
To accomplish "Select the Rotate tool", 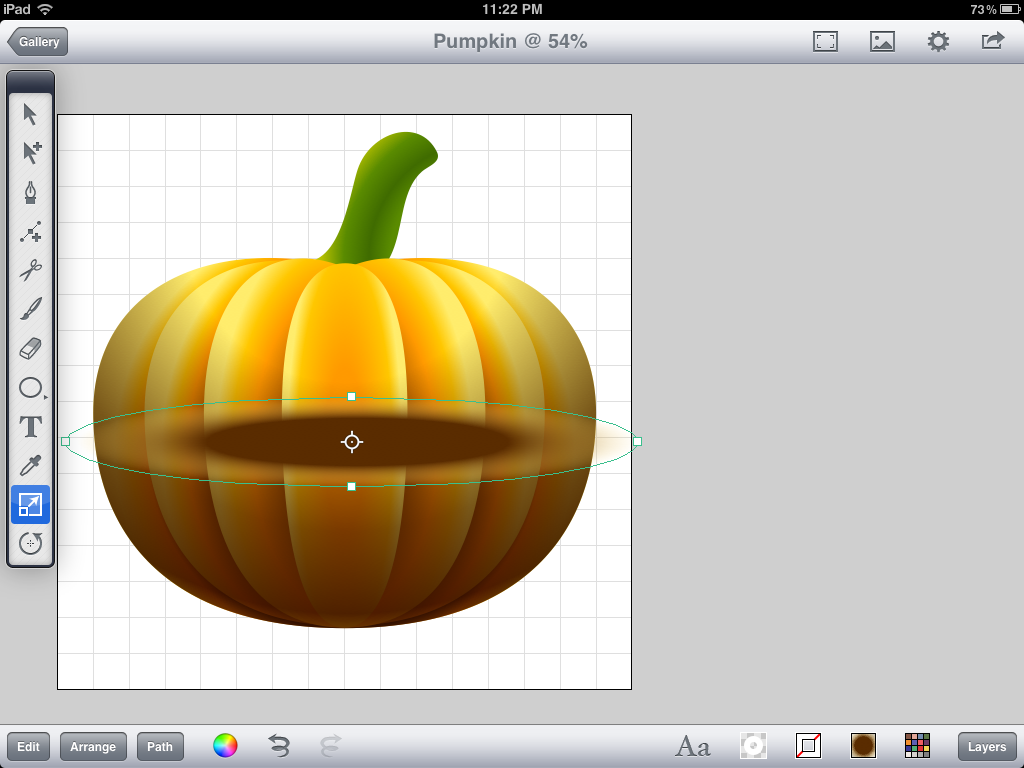I will (30, 543).
